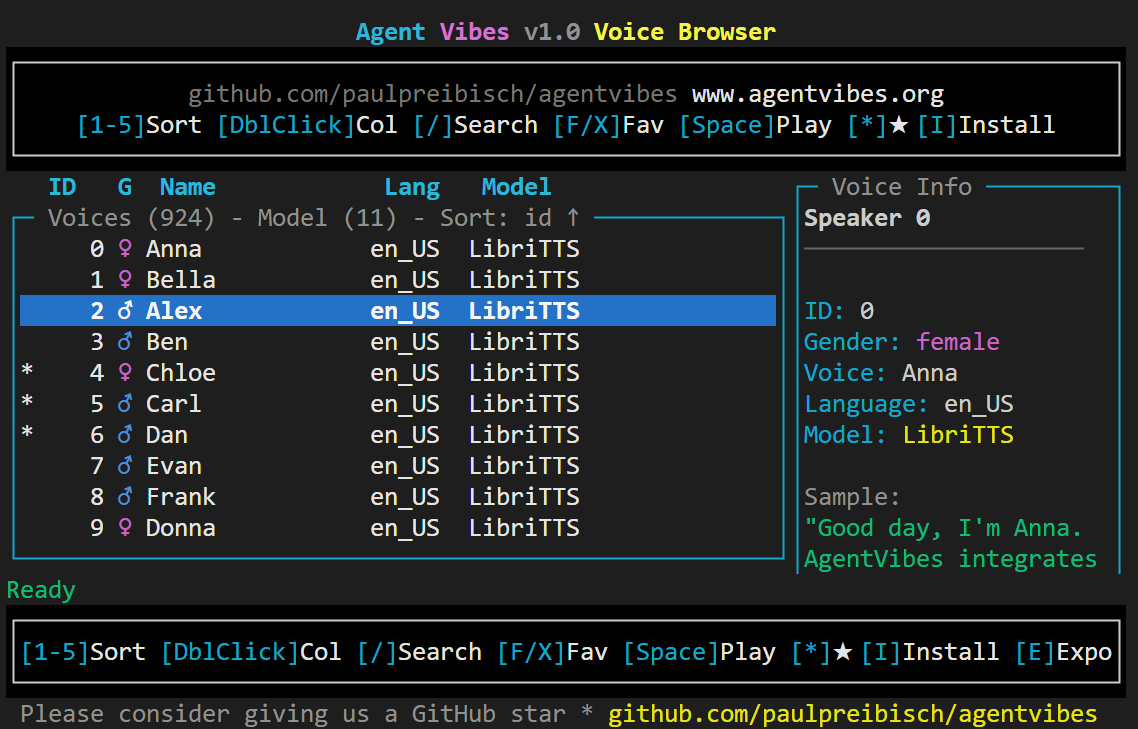This screenshot has height=729, width=1138.
Task: Sort by the G gender column header
Action: click(x=125, y=187)
